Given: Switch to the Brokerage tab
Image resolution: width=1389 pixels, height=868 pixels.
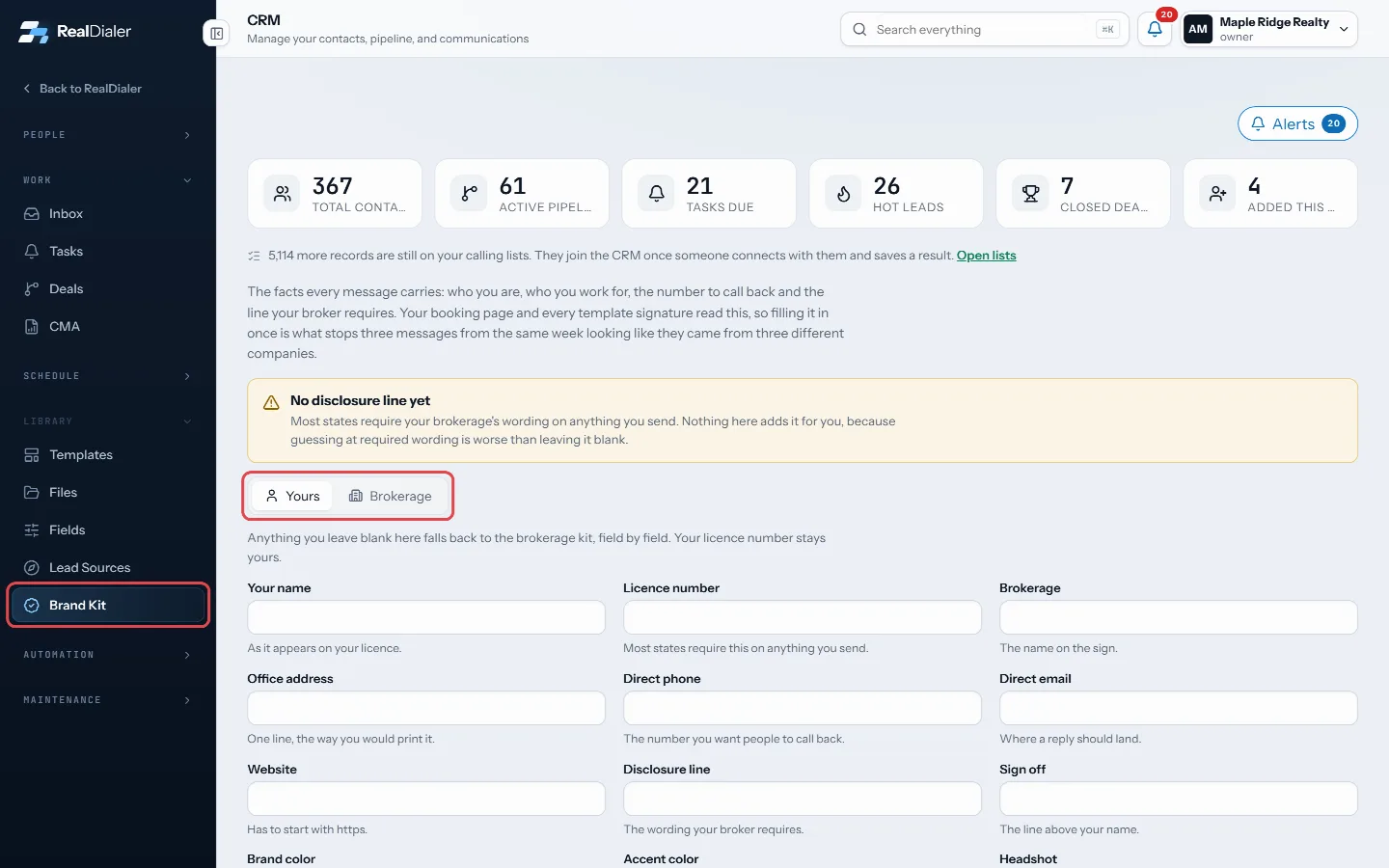Looking at the screenshot, I should [x=390, y=497].
